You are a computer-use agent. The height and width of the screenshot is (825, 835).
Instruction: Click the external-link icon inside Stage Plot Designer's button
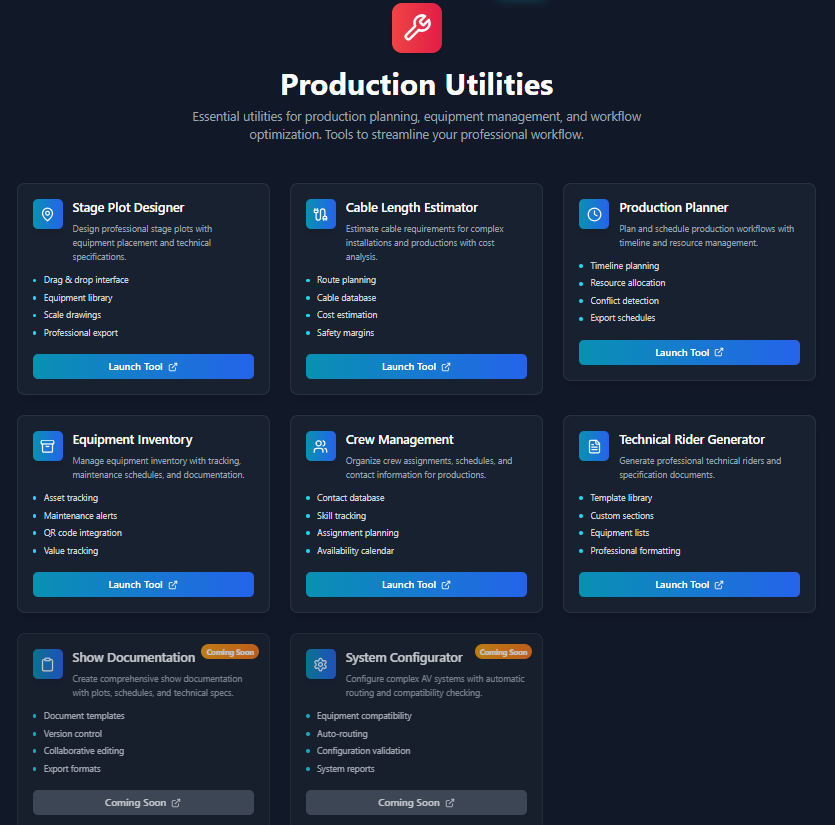pyautogui.click(x=171, y=366)
